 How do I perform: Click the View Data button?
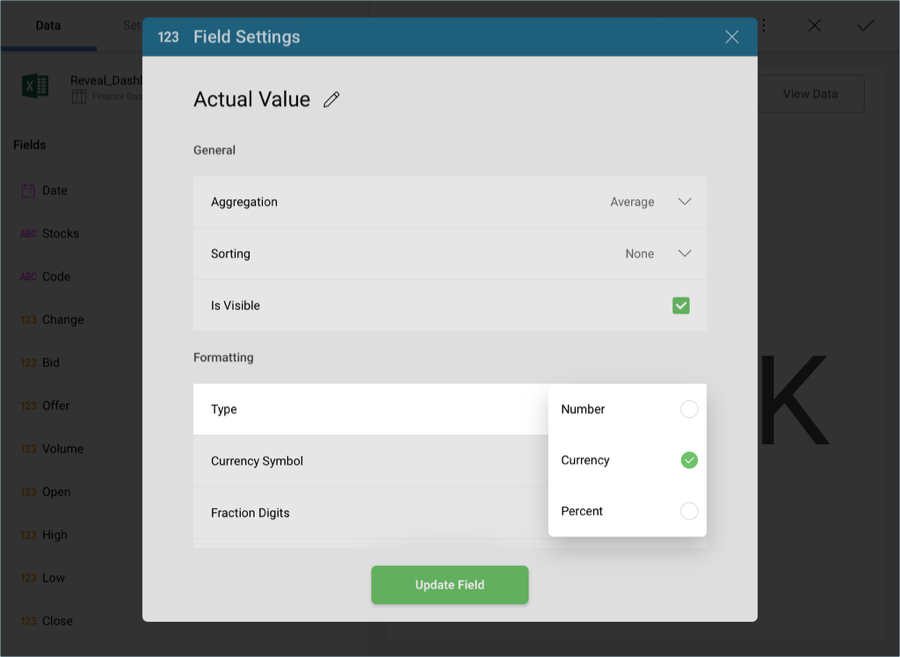pos(810,94)
